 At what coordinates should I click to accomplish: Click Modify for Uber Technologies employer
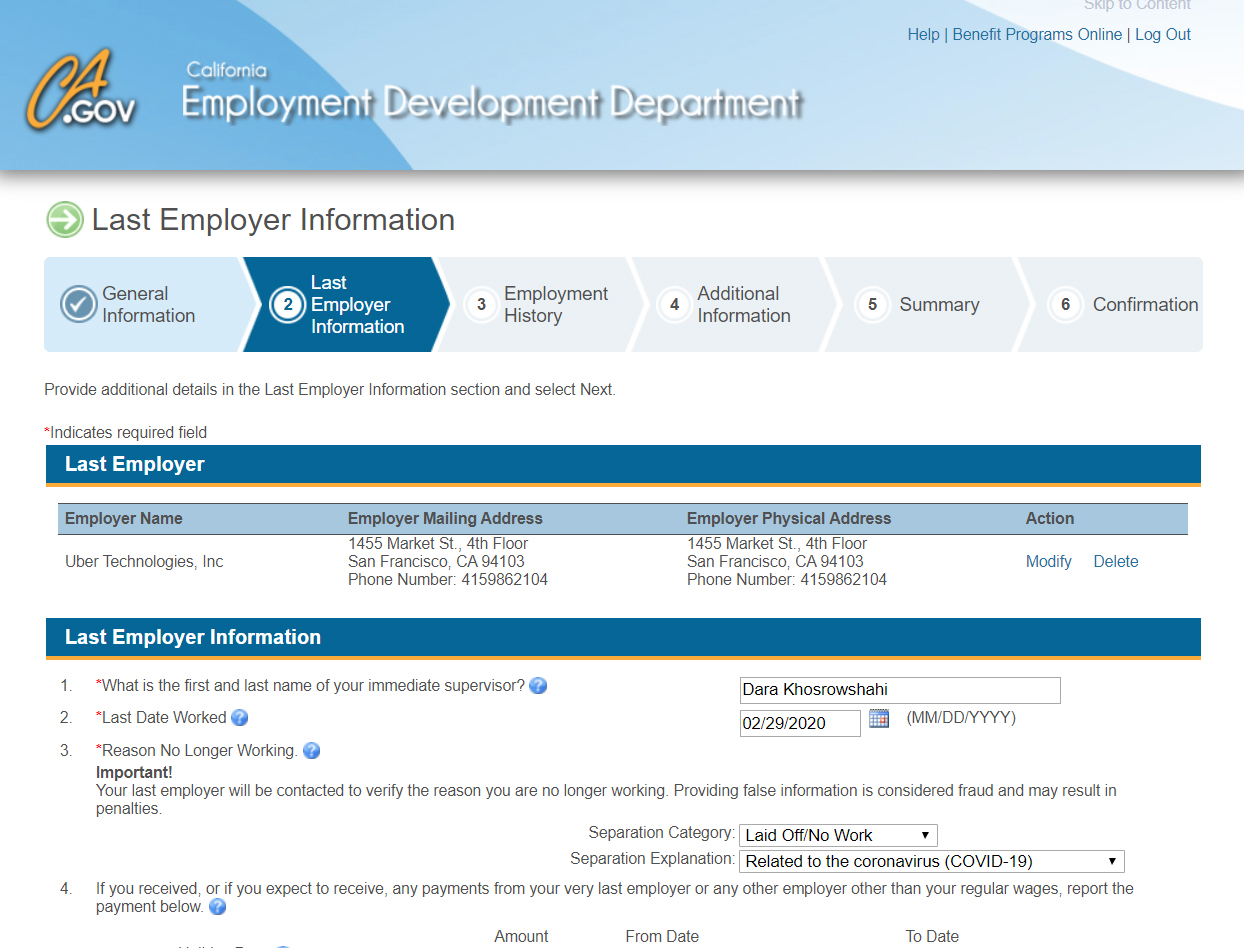click(1048, 562)
